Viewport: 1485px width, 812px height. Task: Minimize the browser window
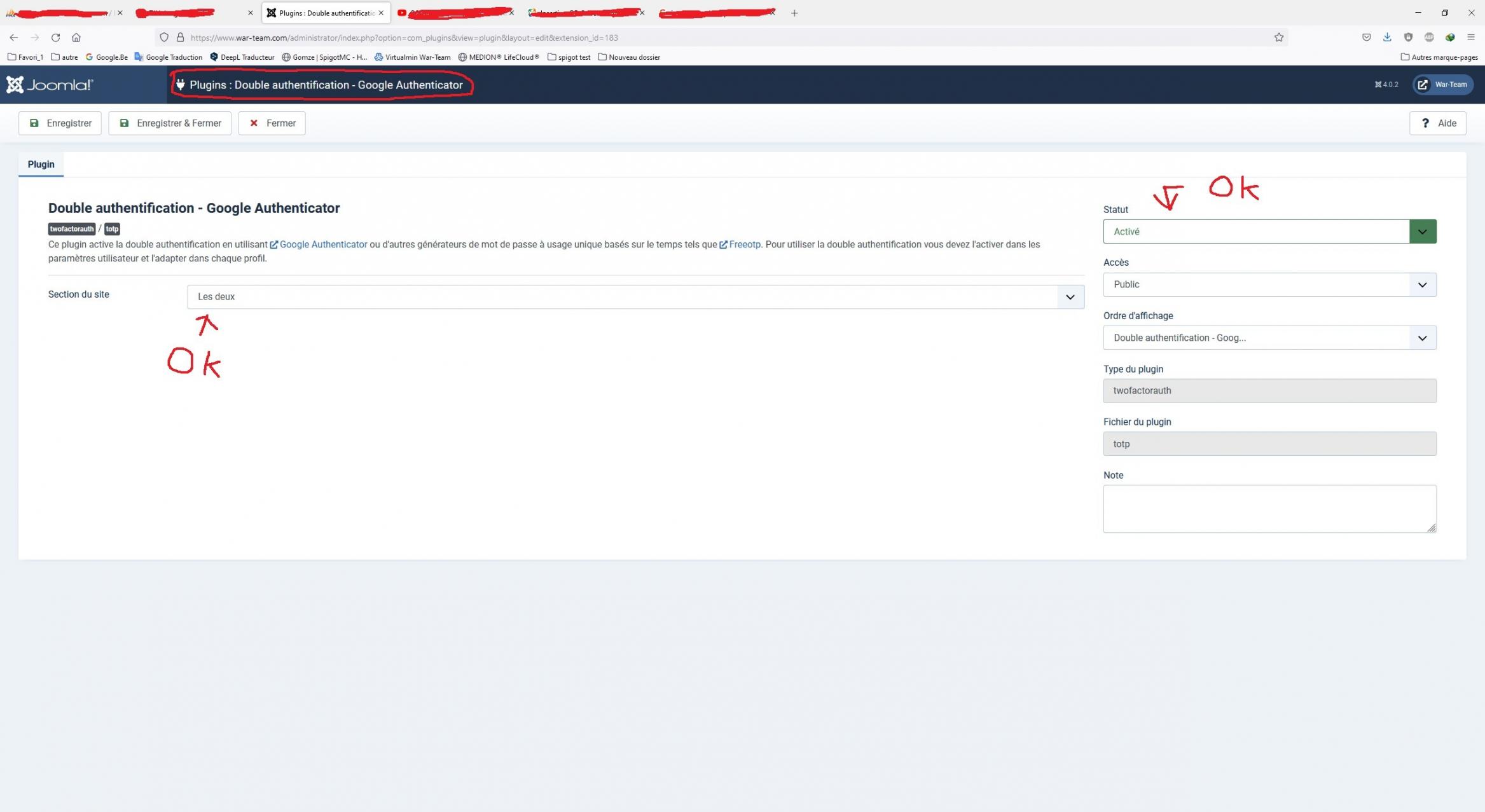click(x=1418, y=13)
